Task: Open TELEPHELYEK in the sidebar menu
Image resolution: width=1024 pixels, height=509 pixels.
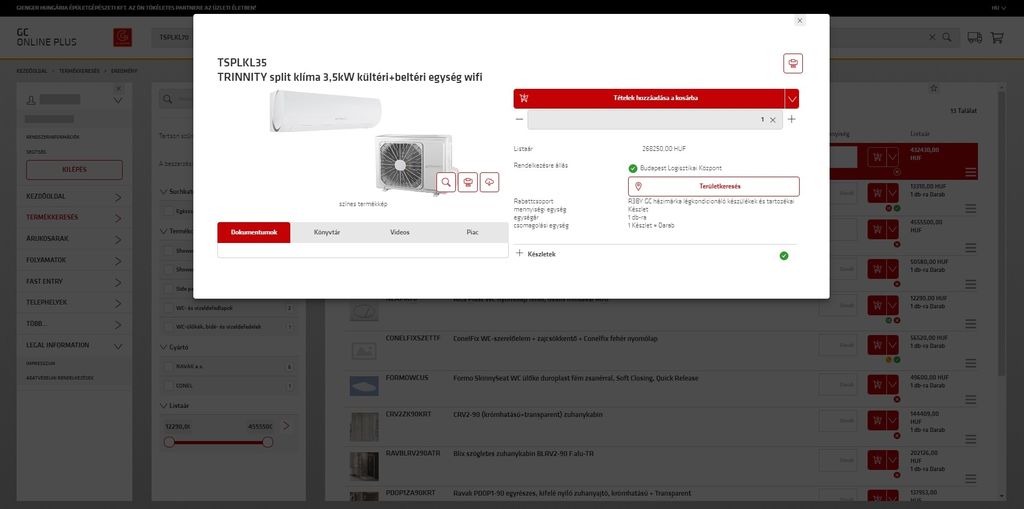Action: point(74,303)
